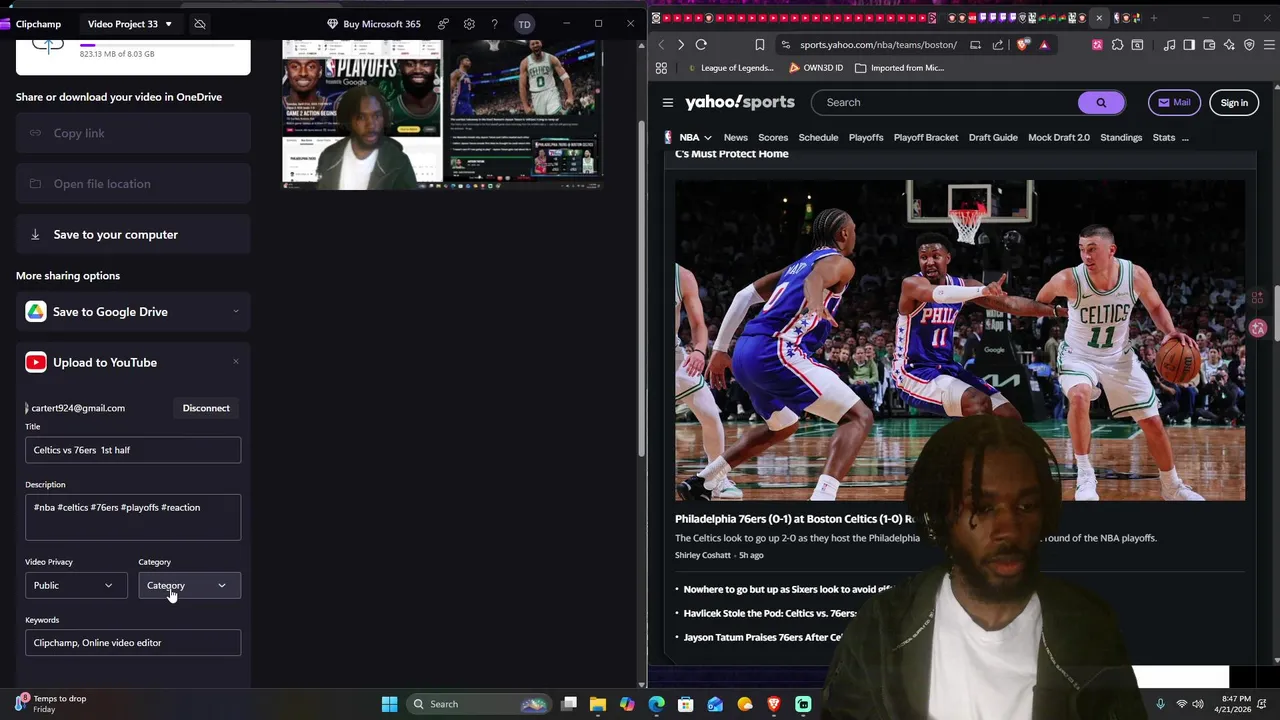The height and width of the screenshot is (720, 1280).
Task: Click the Keywords input field
Action: point(133,643)
